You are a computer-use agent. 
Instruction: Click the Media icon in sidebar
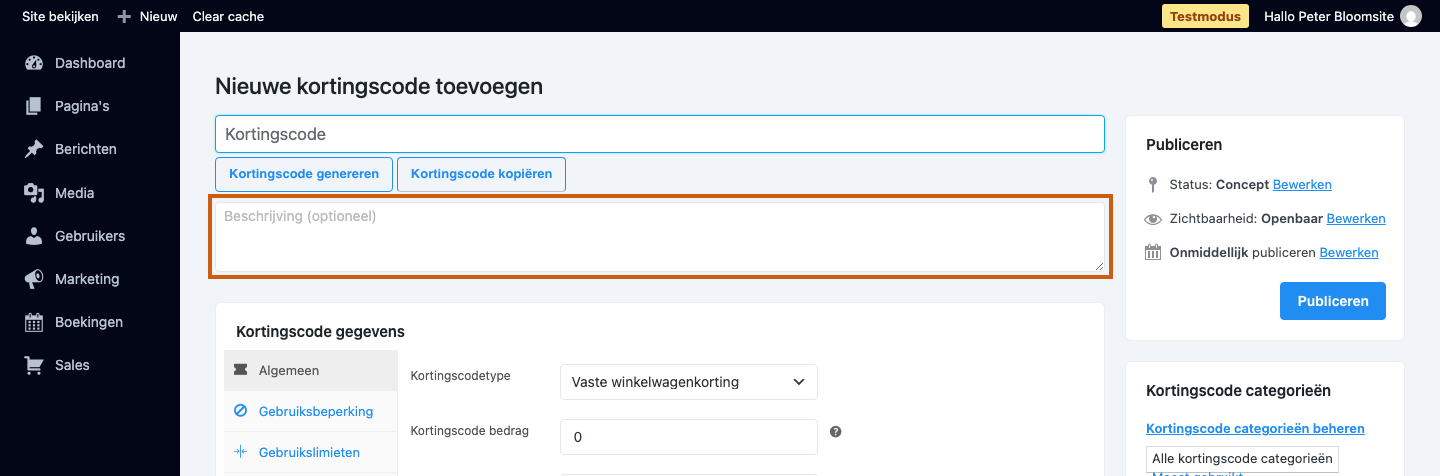[x=34, y=193]
